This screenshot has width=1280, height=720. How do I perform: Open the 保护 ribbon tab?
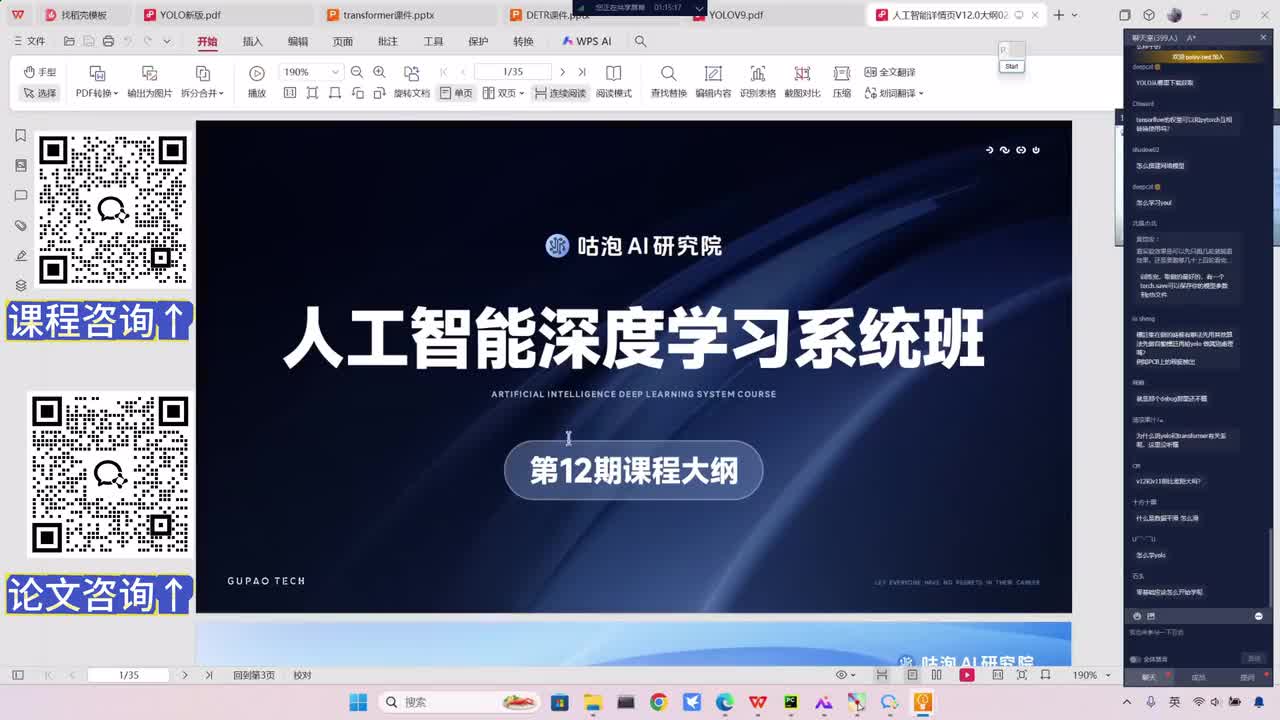(478, 41)
